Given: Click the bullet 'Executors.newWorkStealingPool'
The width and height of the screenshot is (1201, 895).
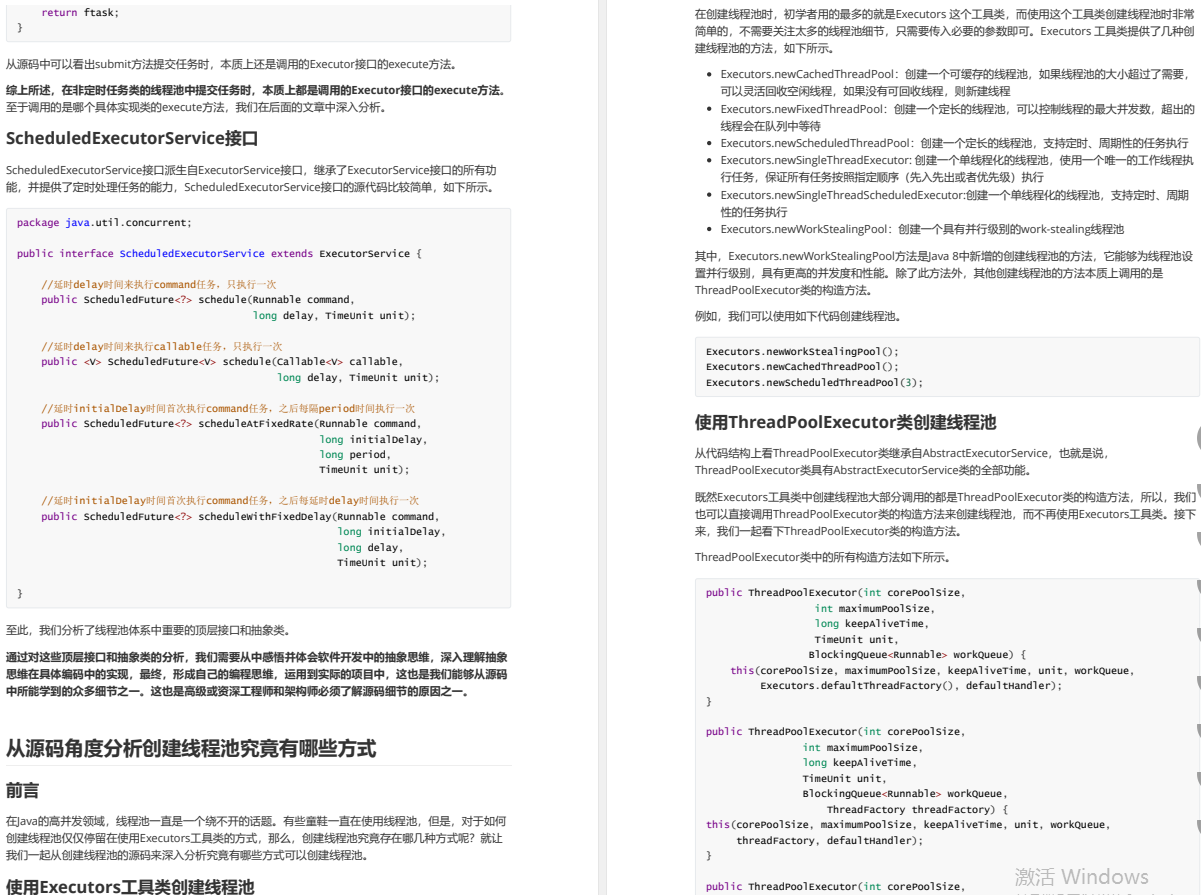Looking at the screenshot, I should pyautogui.click(x=922, y=229).
